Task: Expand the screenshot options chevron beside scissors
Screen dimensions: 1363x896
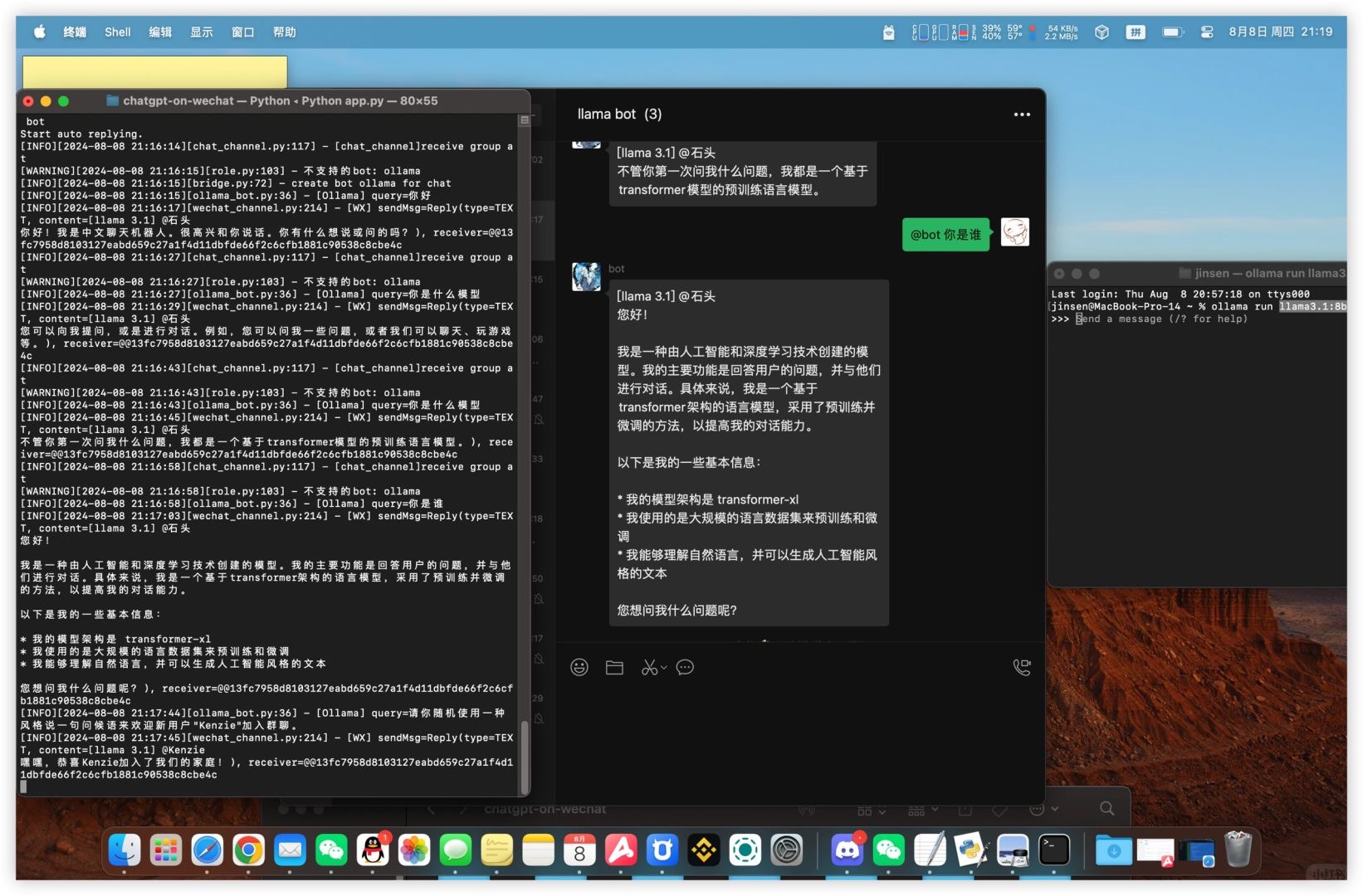Action: pos(664,668)
